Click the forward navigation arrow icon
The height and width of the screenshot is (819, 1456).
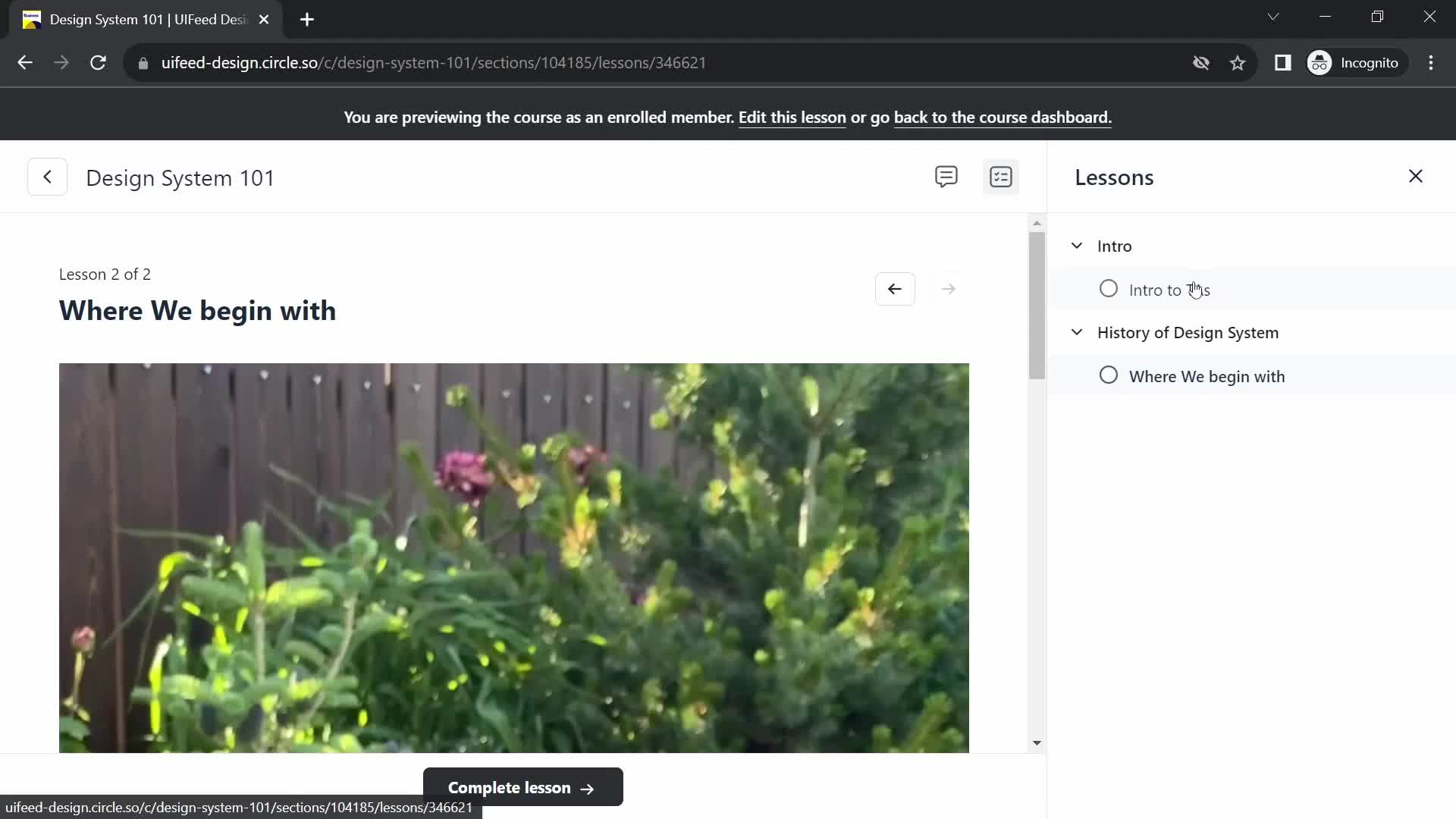coord(948,289)
